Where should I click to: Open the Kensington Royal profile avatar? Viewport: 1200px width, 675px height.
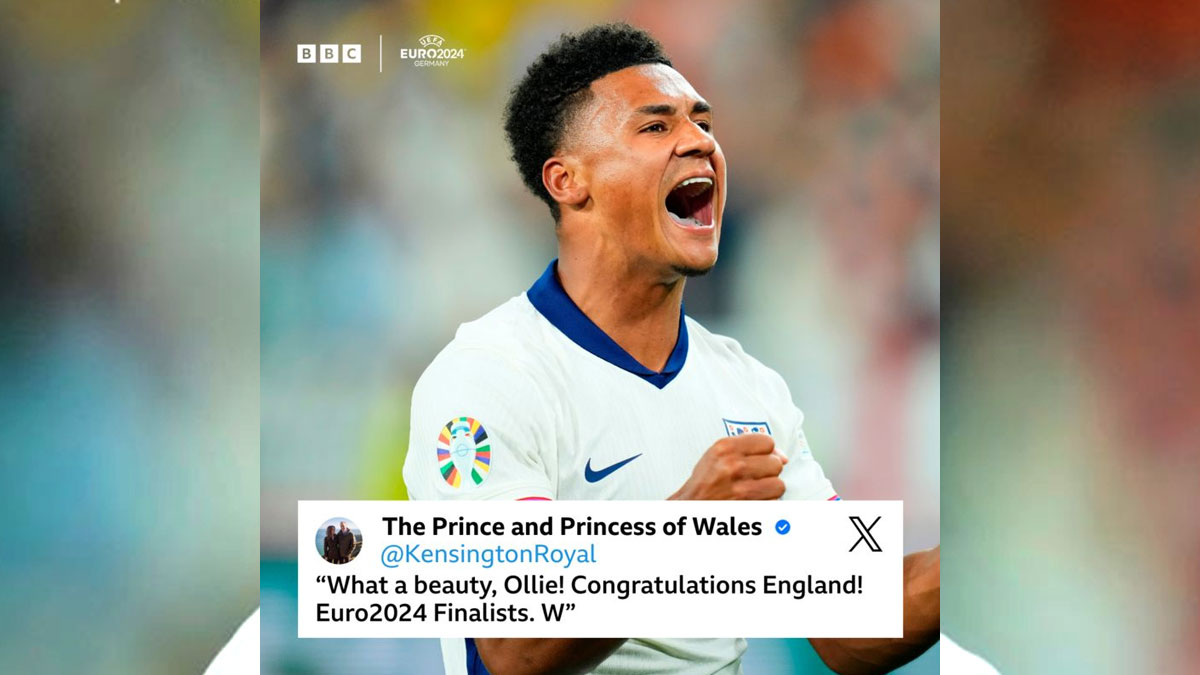pos(339,541)
